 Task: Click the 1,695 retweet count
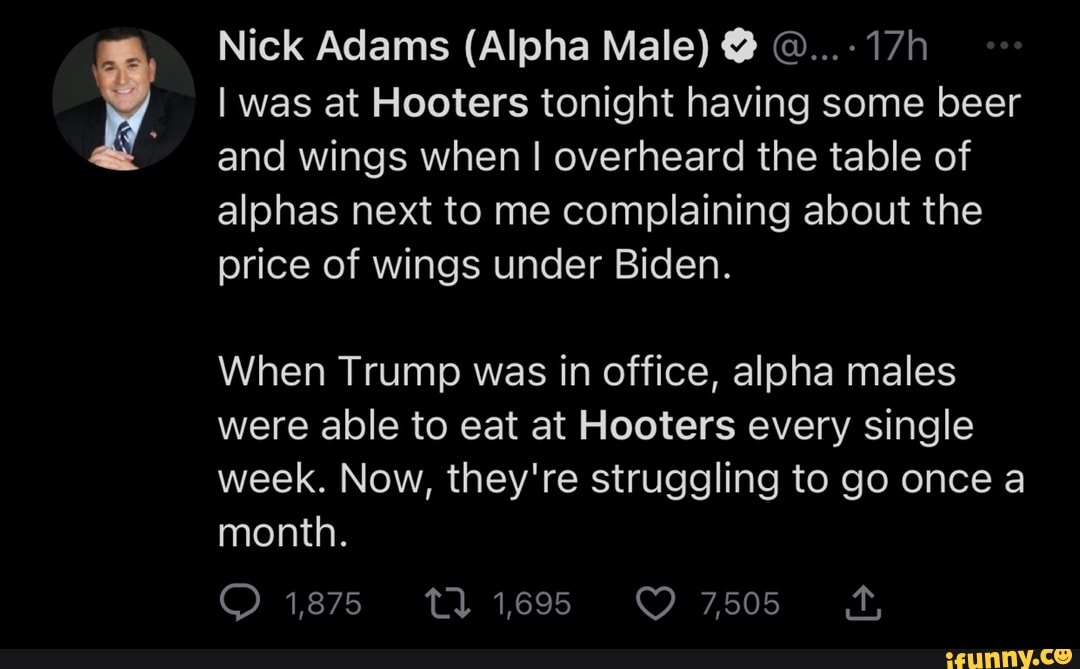pos(529,602)
